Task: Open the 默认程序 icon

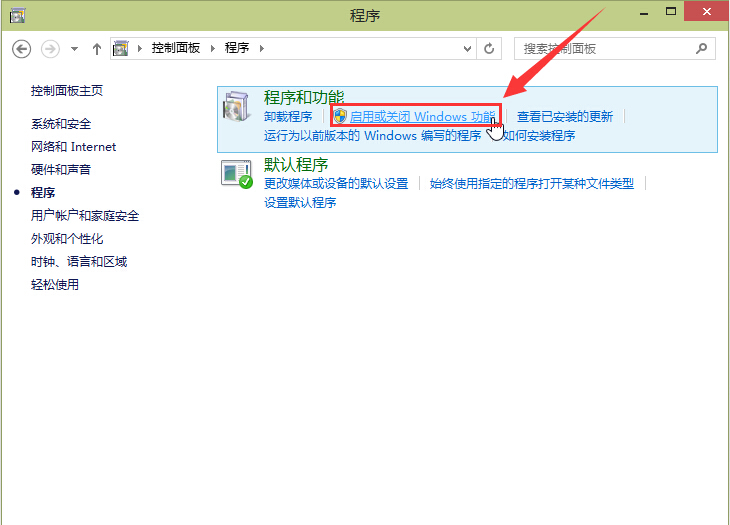Action: (238, 174)
